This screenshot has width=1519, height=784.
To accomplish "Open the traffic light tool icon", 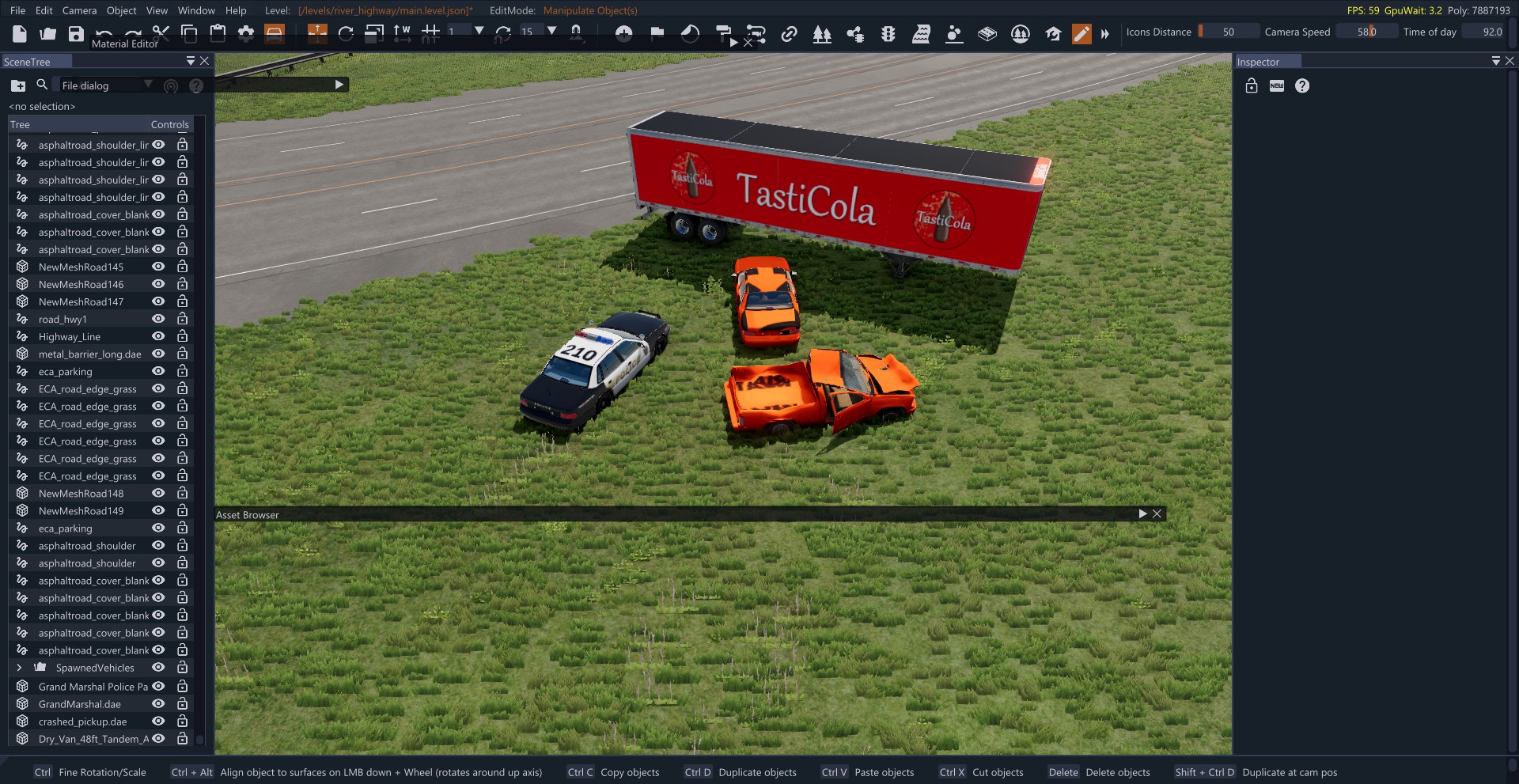I will click(888, 34).
